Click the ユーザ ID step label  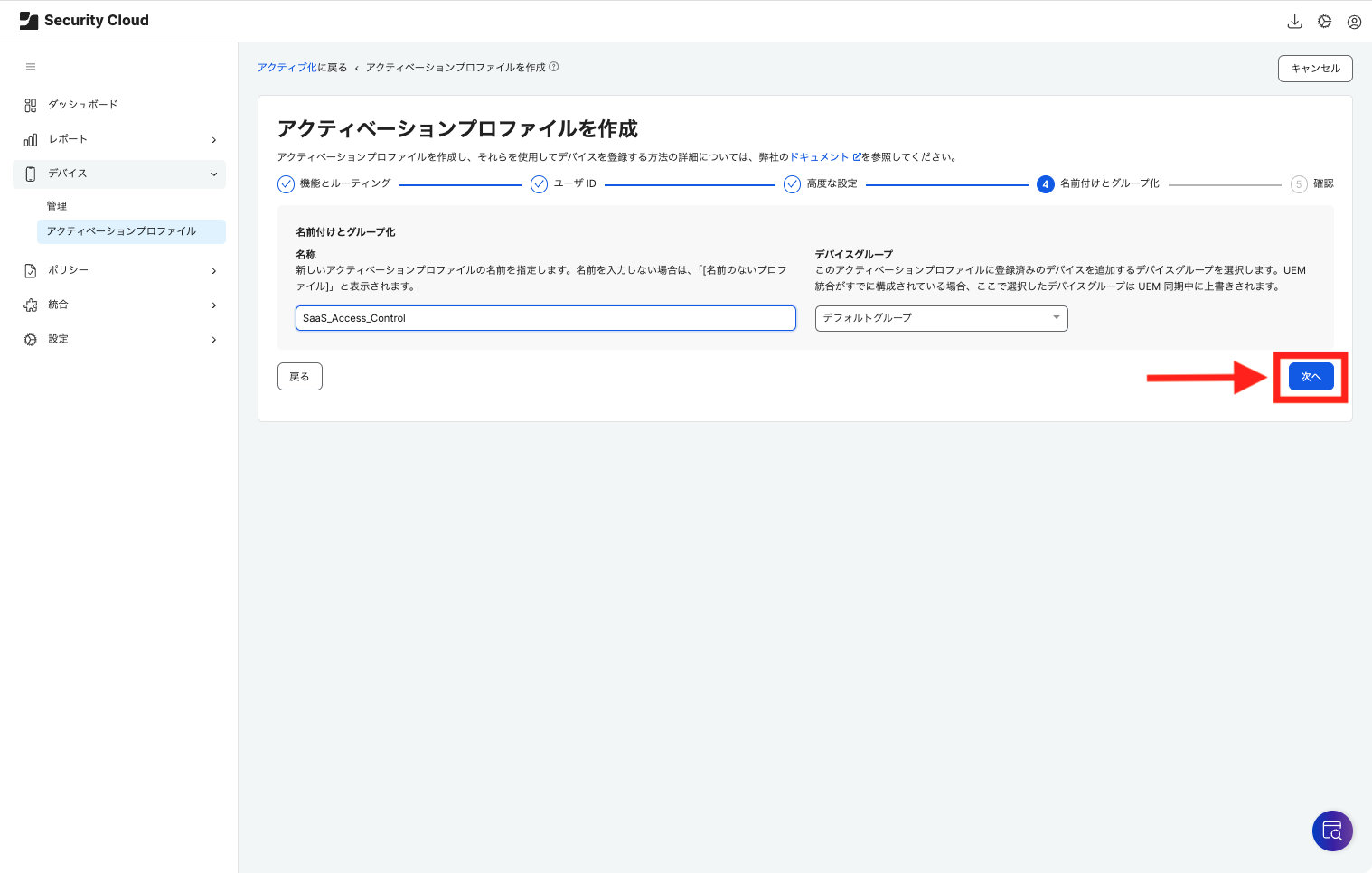coord(575,183)
